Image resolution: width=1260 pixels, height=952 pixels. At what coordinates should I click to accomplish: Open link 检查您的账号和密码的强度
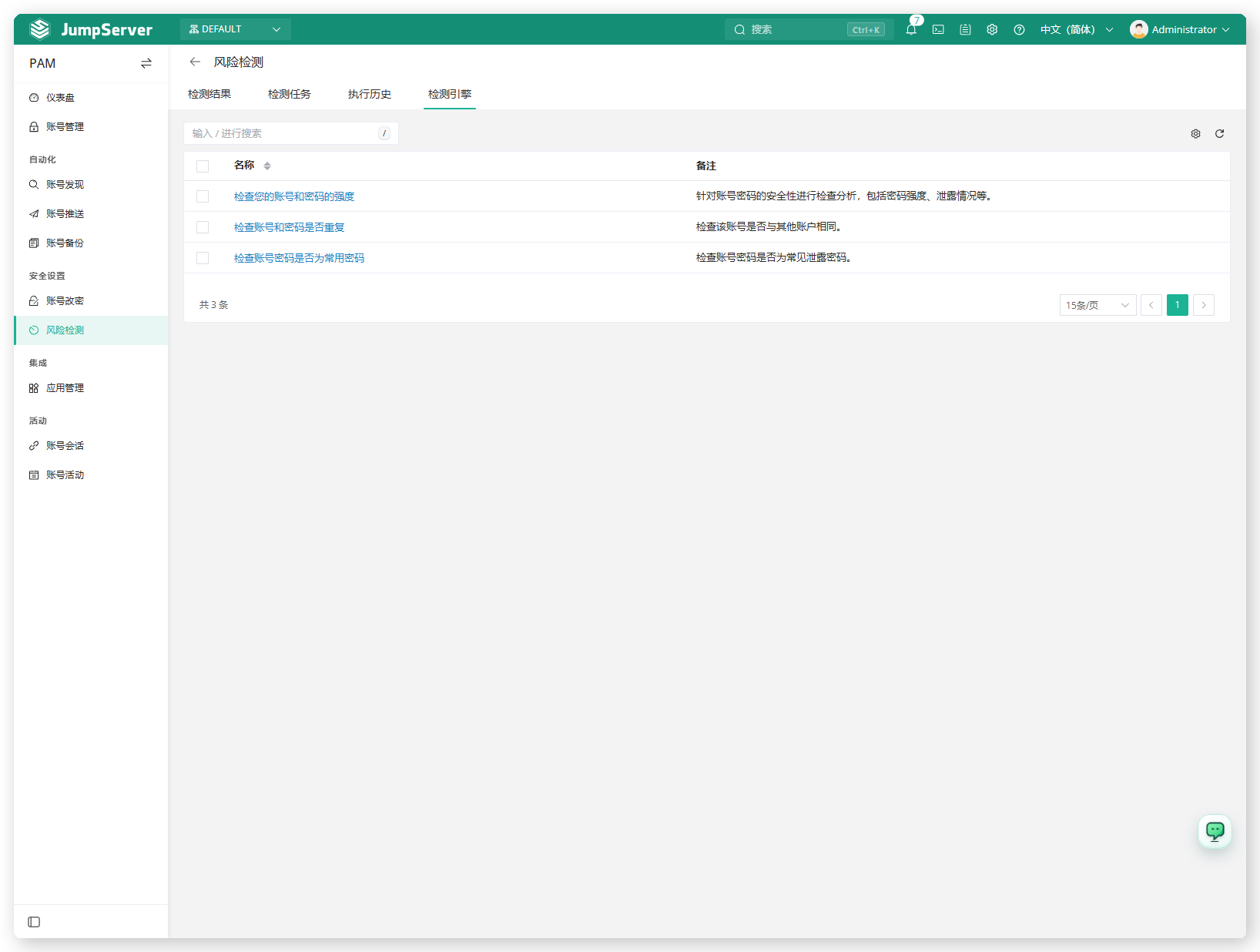pyautogui.click(x=294, y=196)
